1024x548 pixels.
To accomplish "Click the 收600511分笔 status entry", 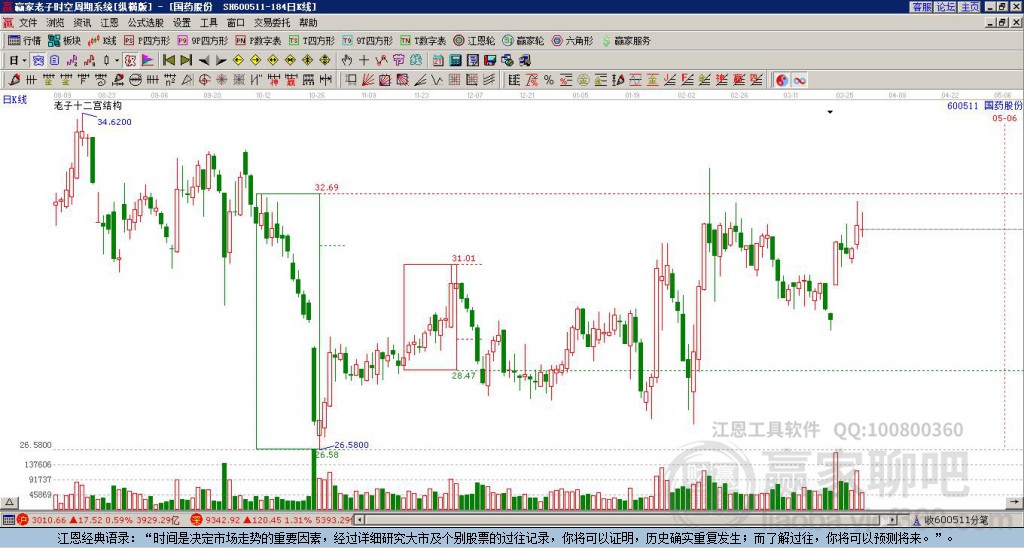I will pos(950,520).
